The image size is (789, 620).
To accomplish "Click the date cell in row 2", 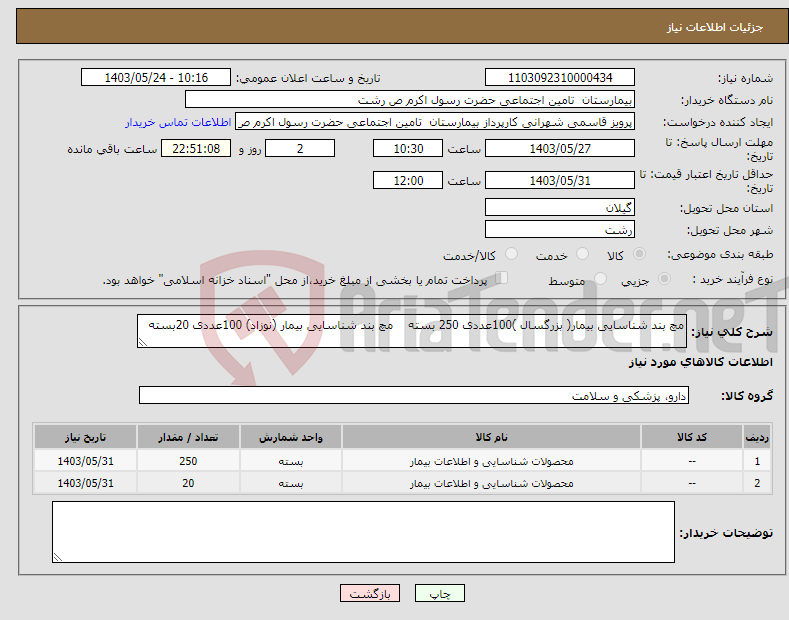I will tap(86, 483).
